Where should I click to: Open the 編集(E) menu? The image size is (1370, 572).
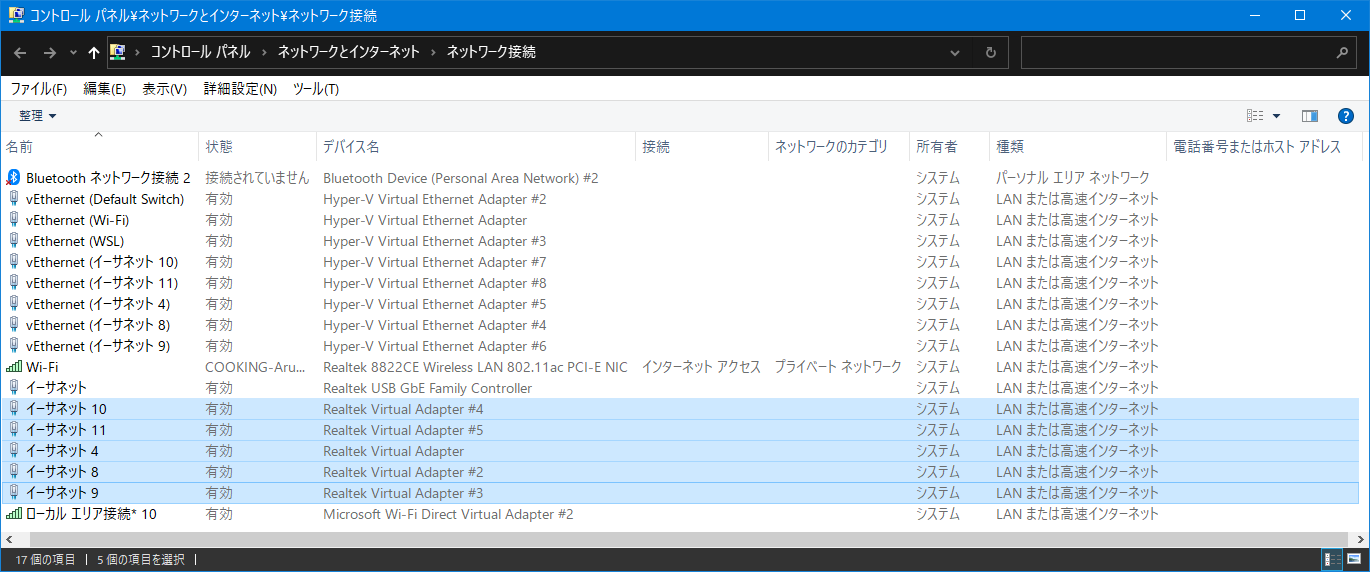point(105,89)
